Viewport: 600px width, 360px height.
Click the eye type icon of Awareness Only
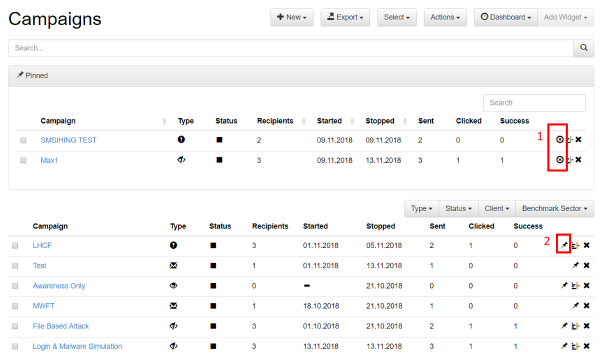(173, 285)
